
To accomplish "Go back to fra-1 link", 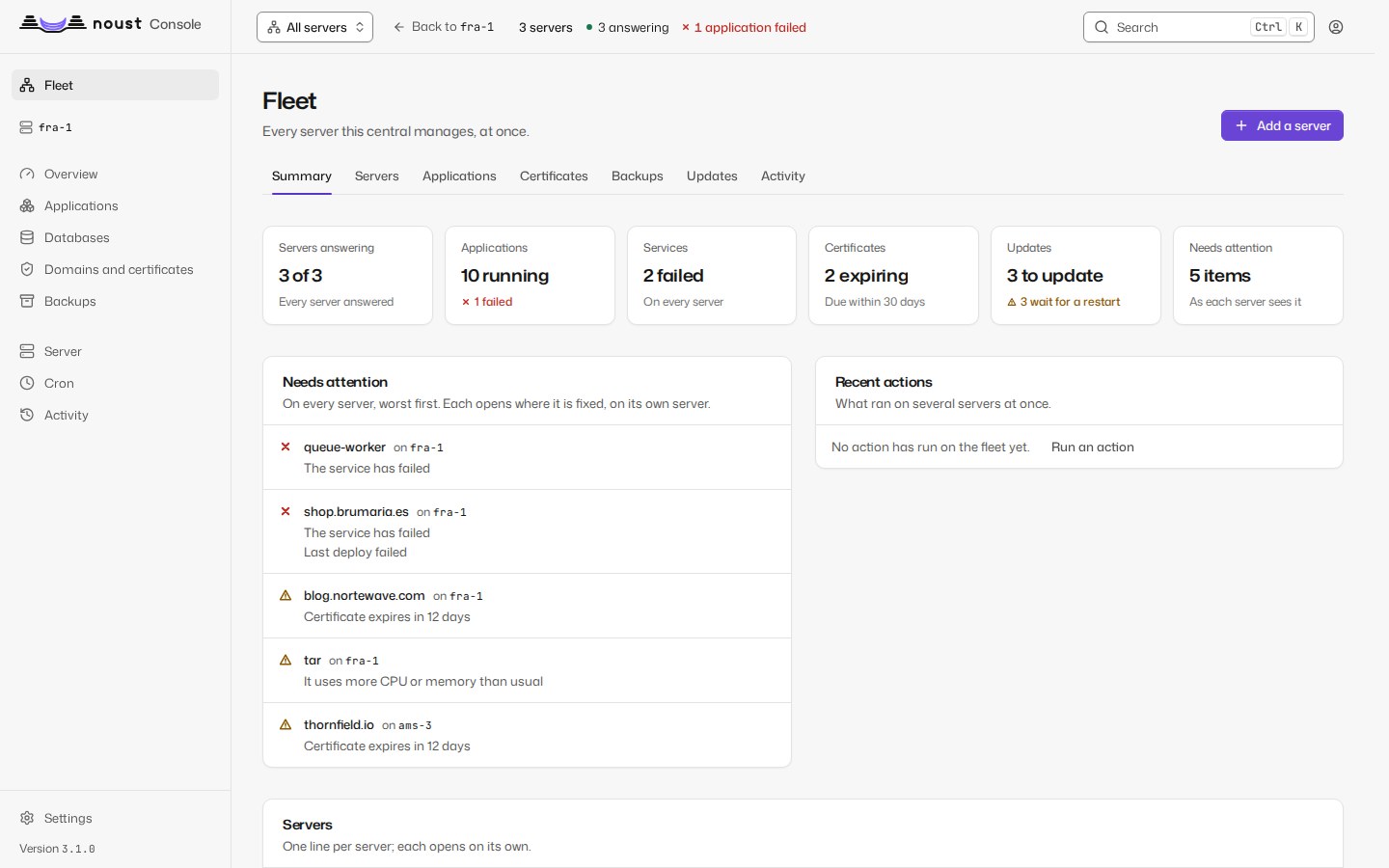I will 444,27.
